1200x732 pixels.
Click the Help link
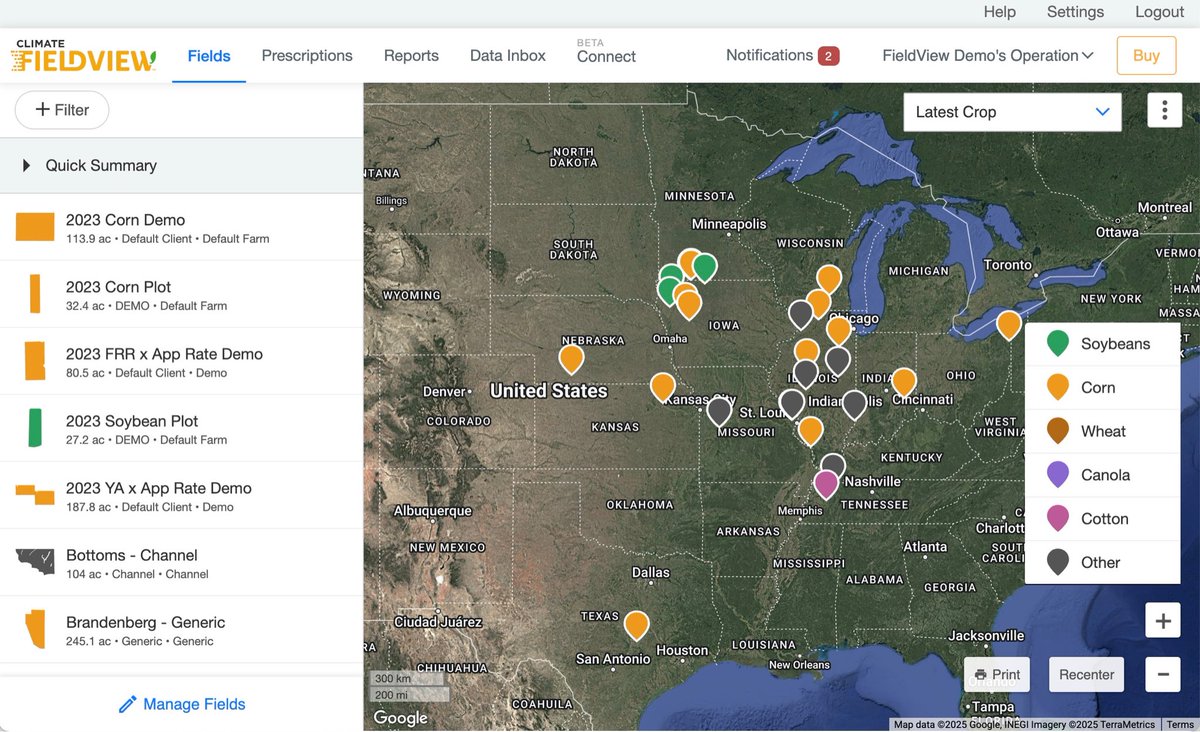(x=1000, y=12)
